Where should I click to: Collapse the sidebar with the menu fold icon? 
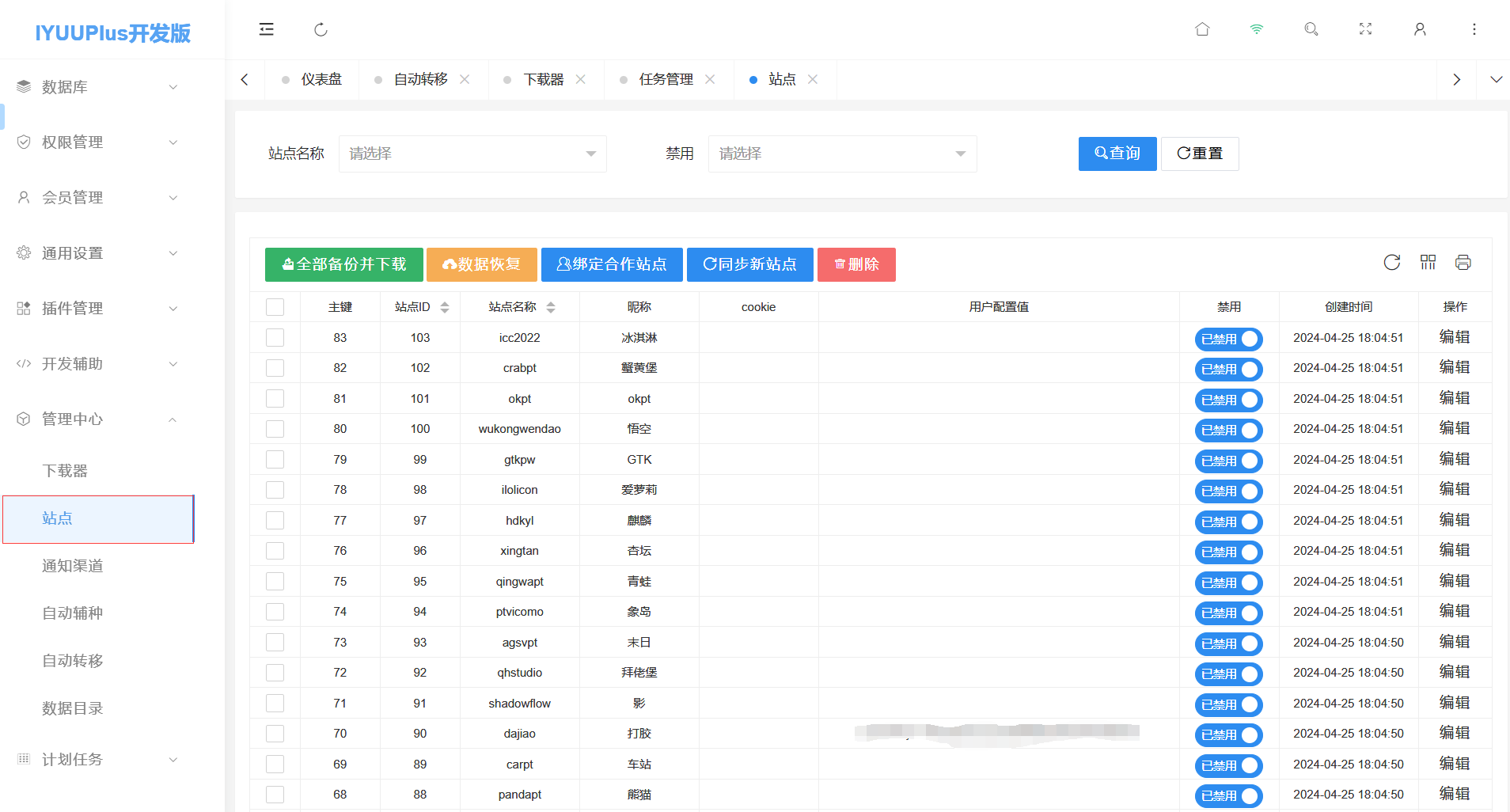(x=266, y=29)
